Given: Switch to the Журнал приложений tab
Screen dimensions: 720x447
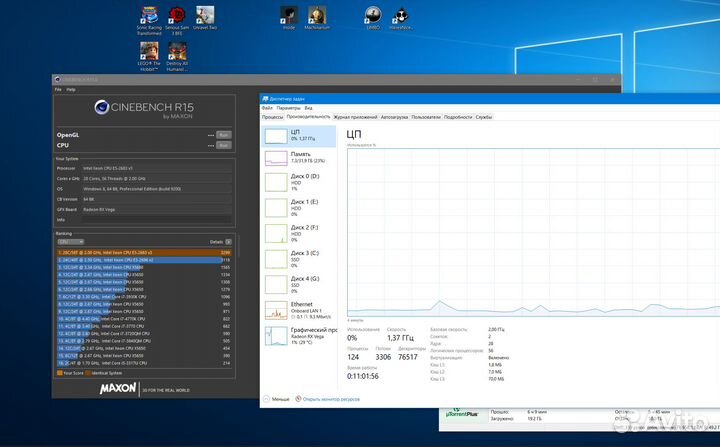Looking at the screenshot, I should coord(355,117).
